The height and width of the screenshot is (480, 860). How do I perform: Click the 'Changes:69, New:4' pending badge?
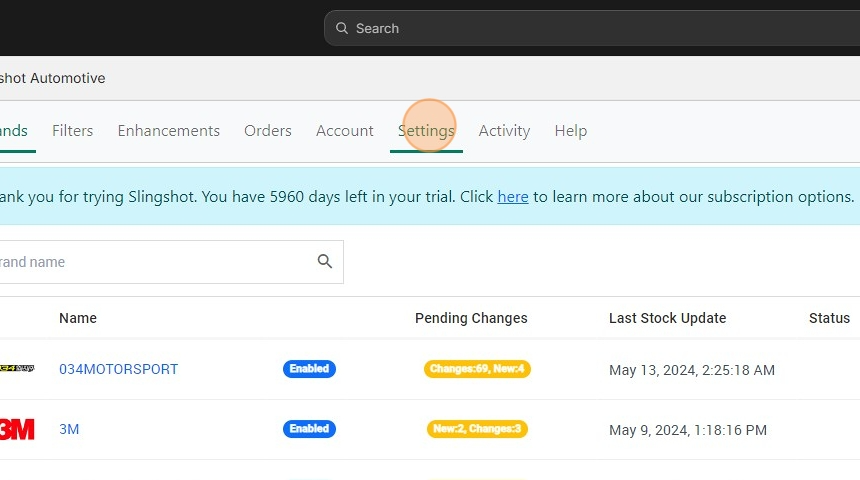point(477,369)
